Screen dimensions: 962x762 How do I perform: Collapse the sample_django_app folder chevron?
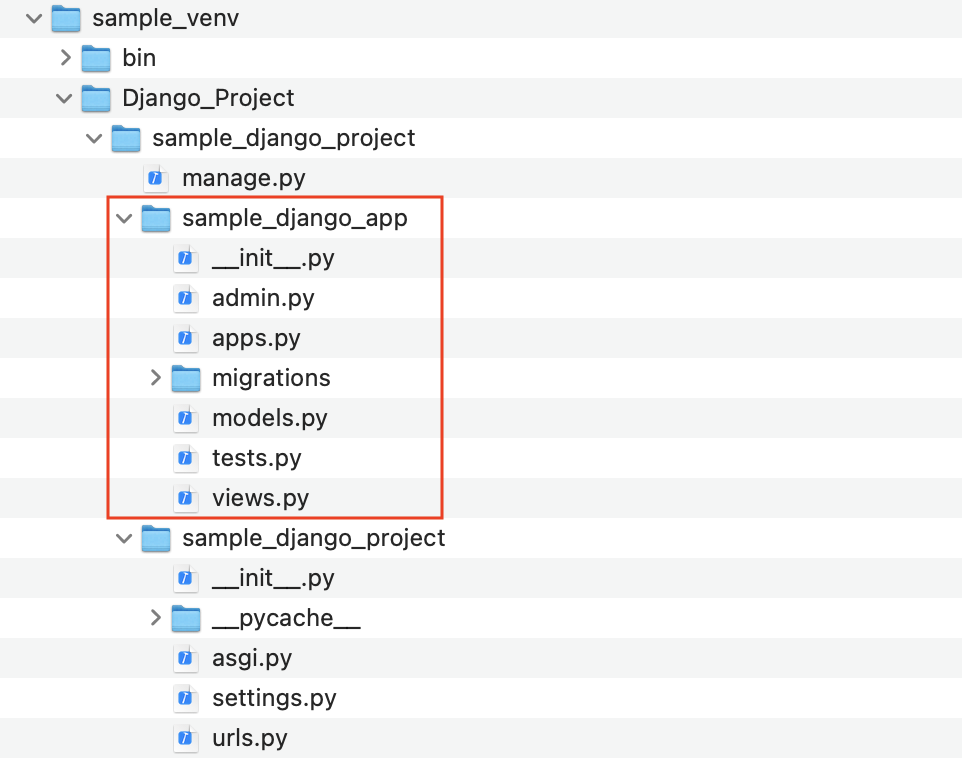click(124, 218)
